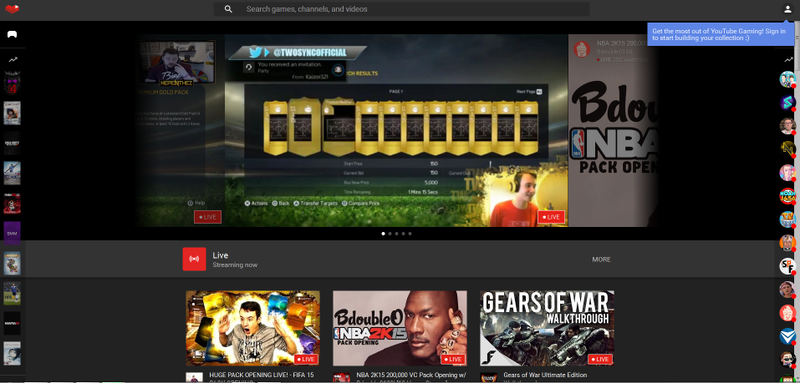800x383 pixels.
Task: Select the trending arrow in right sidebar
Action: (788, 60)
